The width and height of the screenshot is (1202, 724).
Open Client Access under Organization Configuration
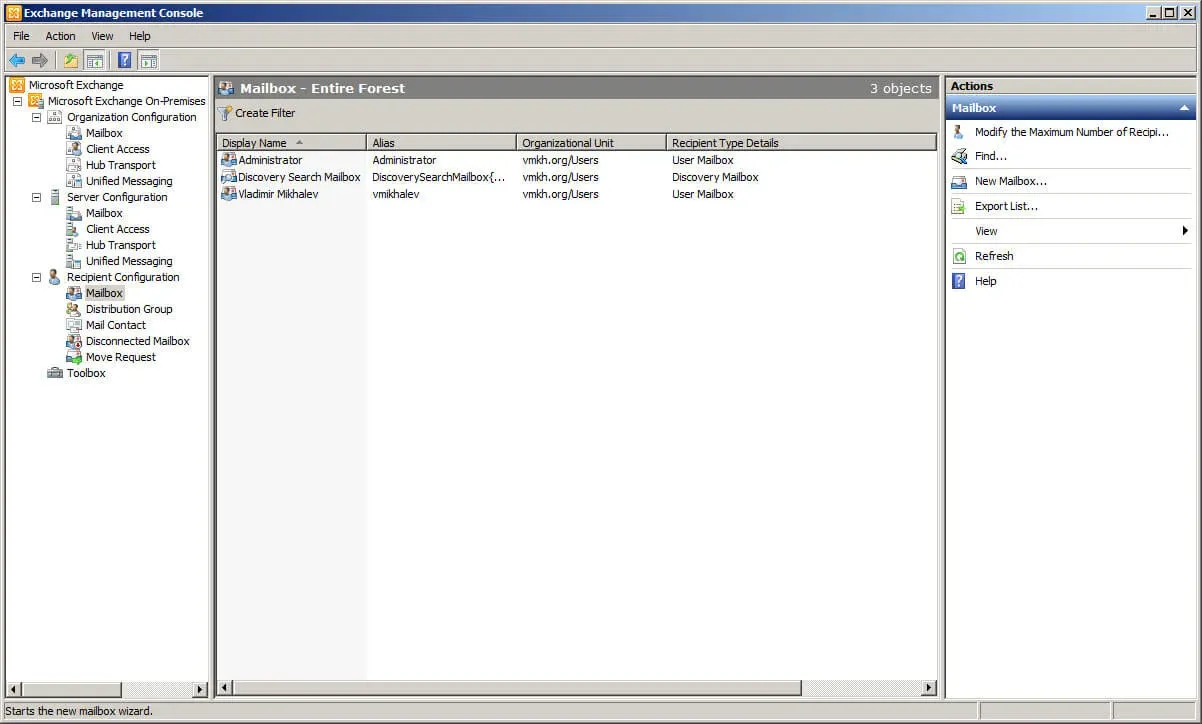[117, 149]
